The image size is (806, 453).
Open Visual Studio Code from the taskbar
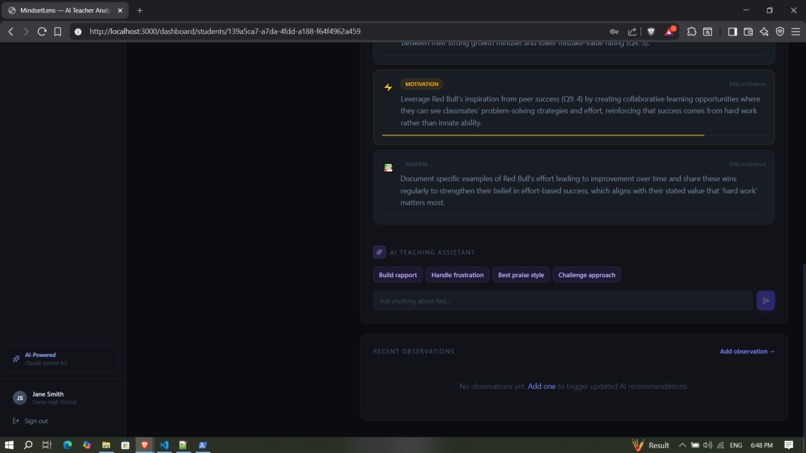(x=164, y=445)
